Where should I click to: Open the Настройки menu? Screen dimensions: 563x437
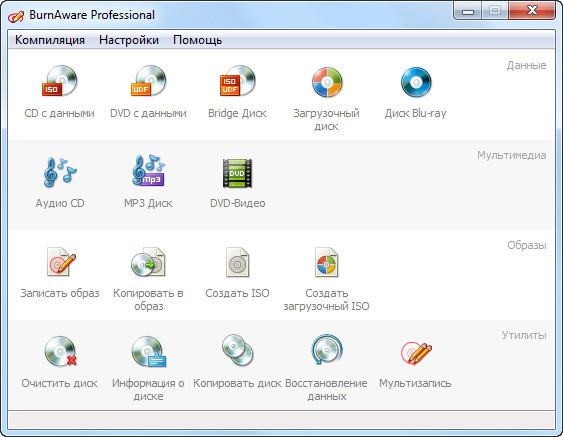click(x=129, y=40)
